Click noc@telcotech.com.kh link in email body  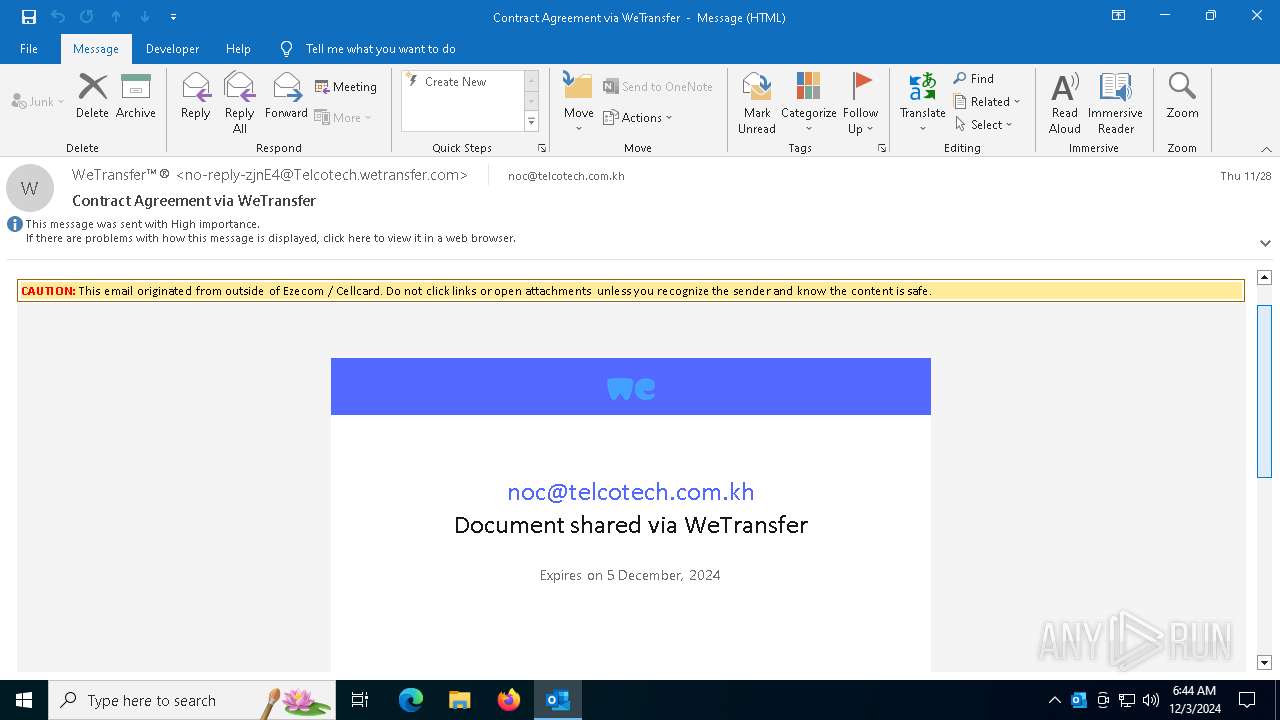click(x=631, y=491)
